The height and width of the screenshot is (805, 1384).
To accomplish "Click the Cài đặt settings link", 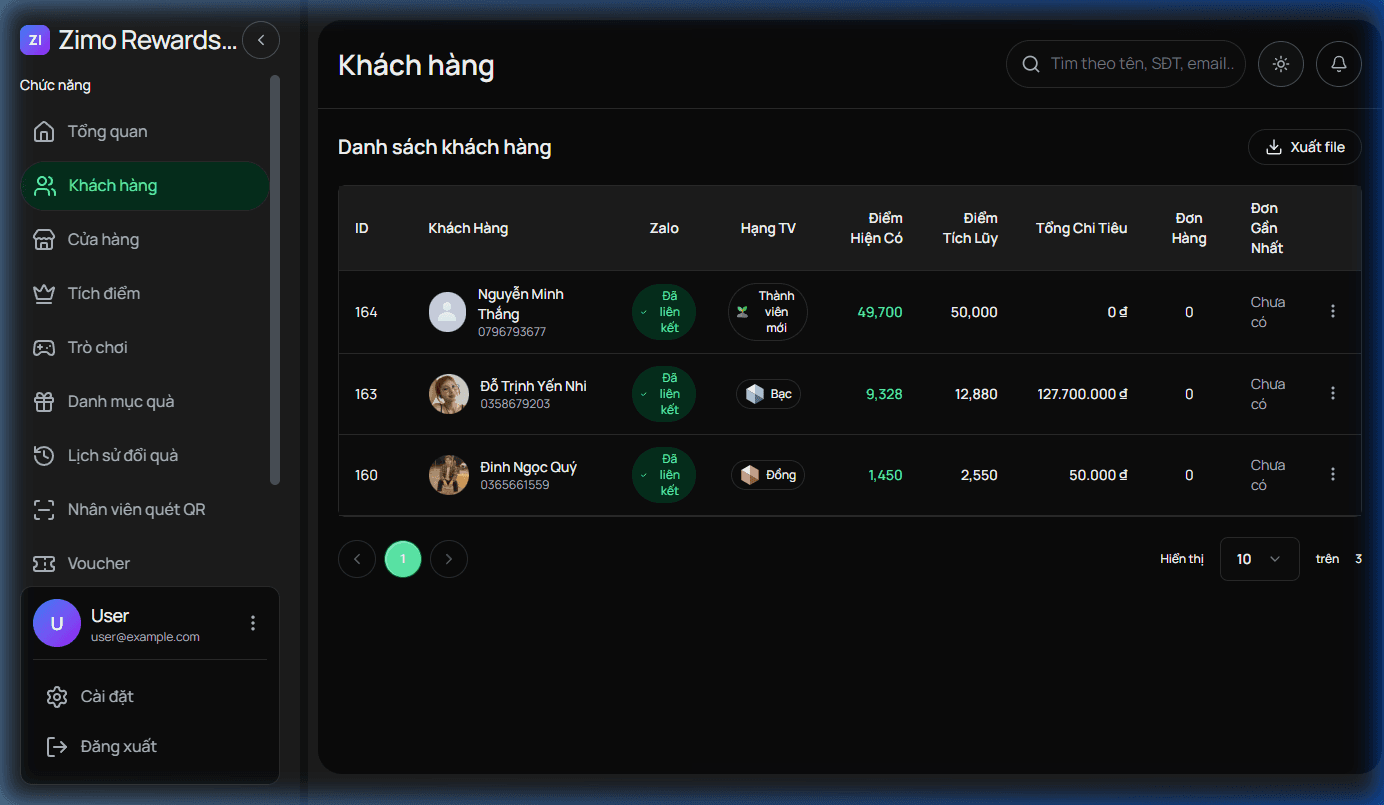I will click(x=106, y=697).
